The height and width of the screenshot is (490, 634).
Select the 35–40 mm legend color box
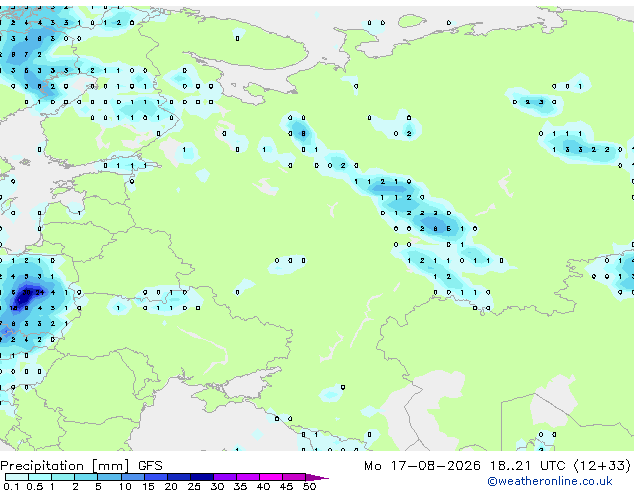tap(248, 477)
